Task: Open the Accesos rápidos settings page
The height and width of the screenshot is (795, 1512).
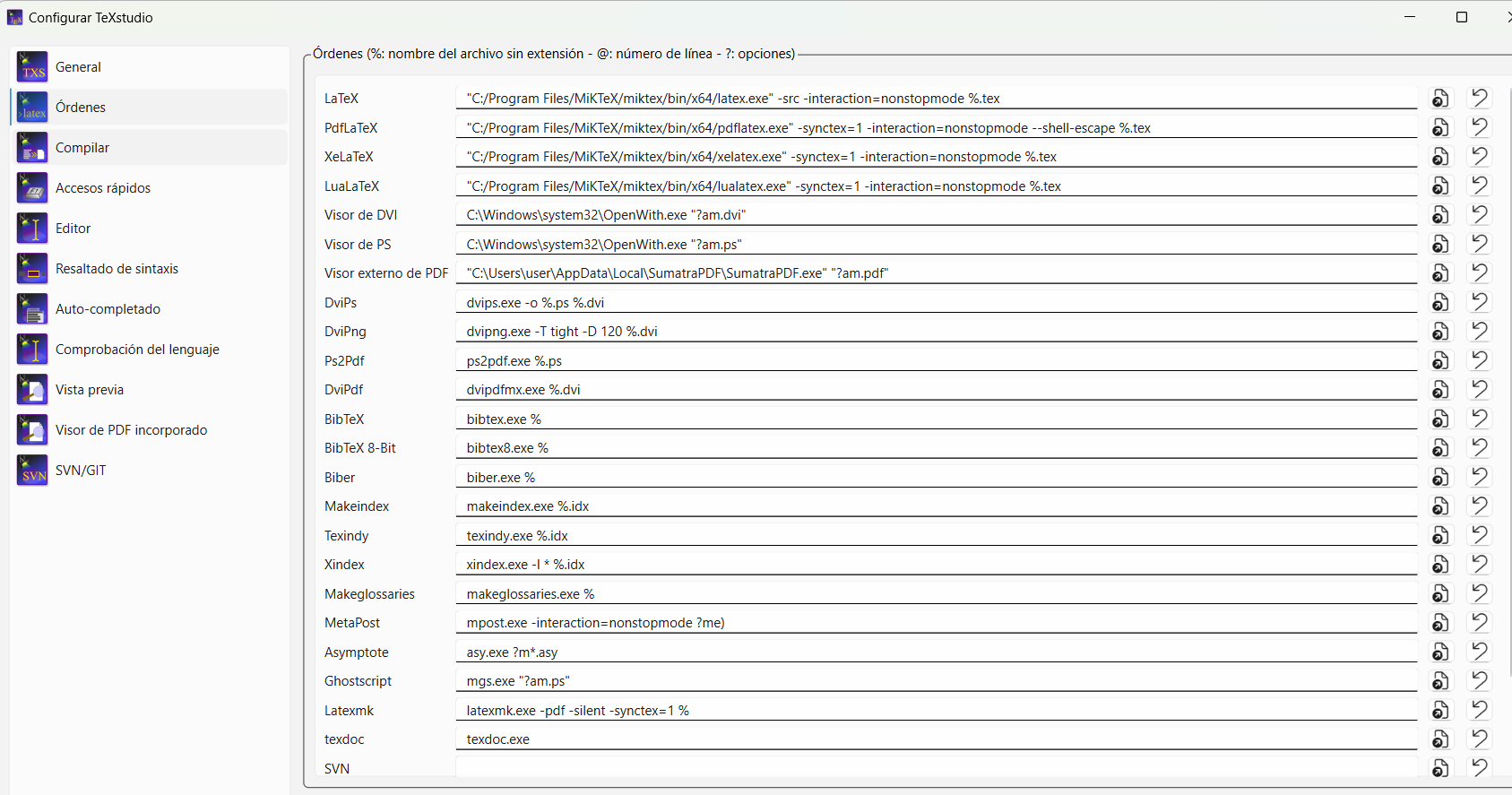Action: [x=149, y=188]
